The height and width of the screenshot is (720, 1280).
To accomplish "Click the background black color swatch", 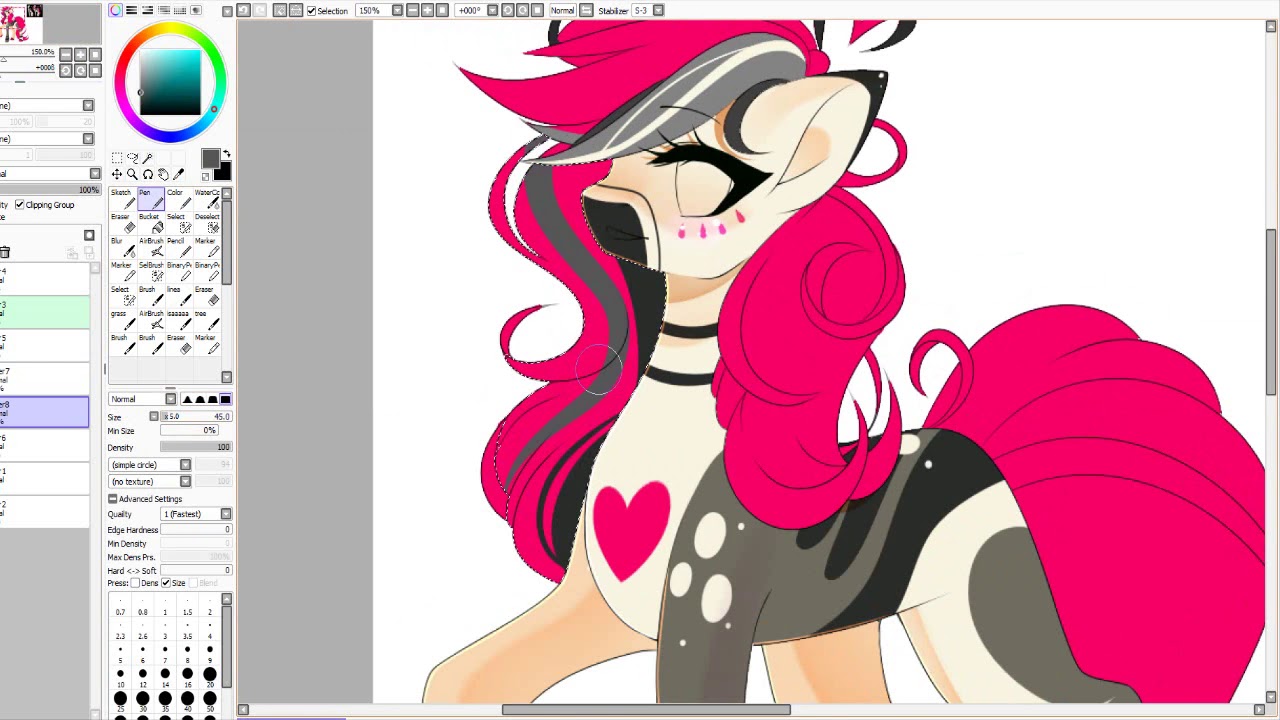I will (x=224, y=172).
